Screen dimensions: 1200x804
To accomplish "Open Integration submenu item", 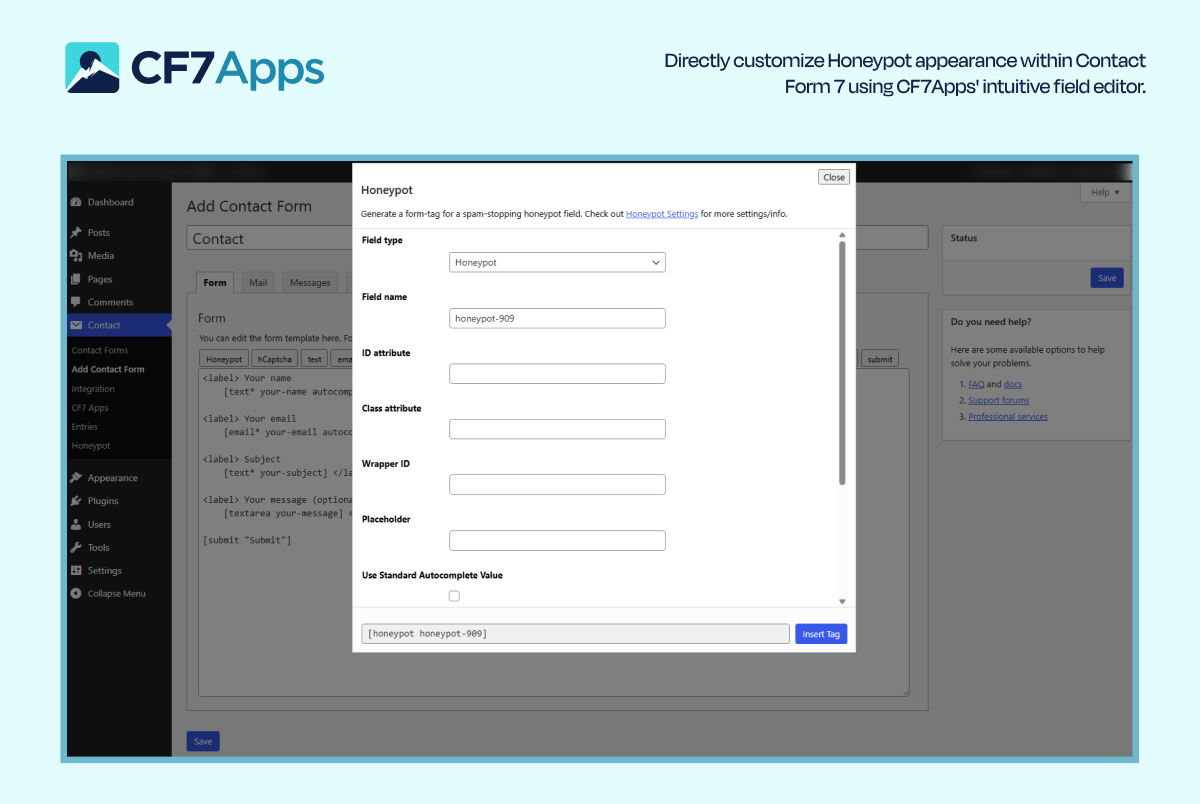I will pyautogui.click(x=93, y=388).
